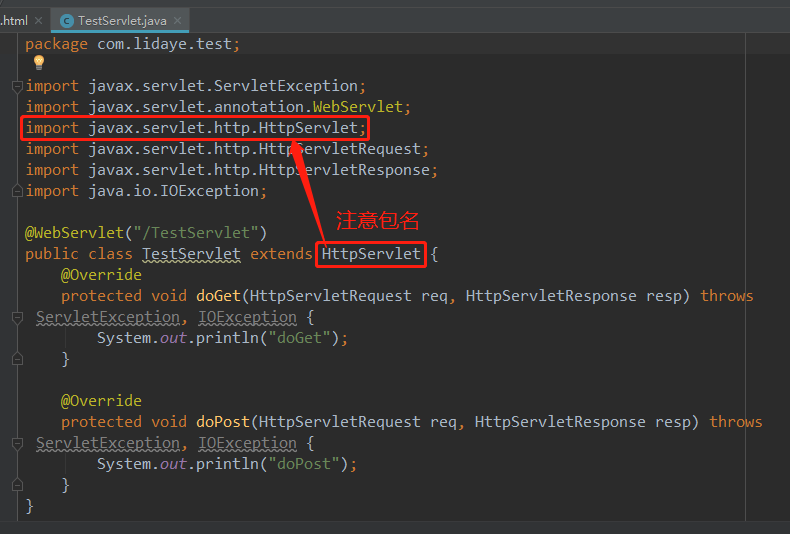Image resolution: width=790 pixels, height=534 pixels.
Task: Click HttpServlet in the import statement
Action: click(308, 128)
